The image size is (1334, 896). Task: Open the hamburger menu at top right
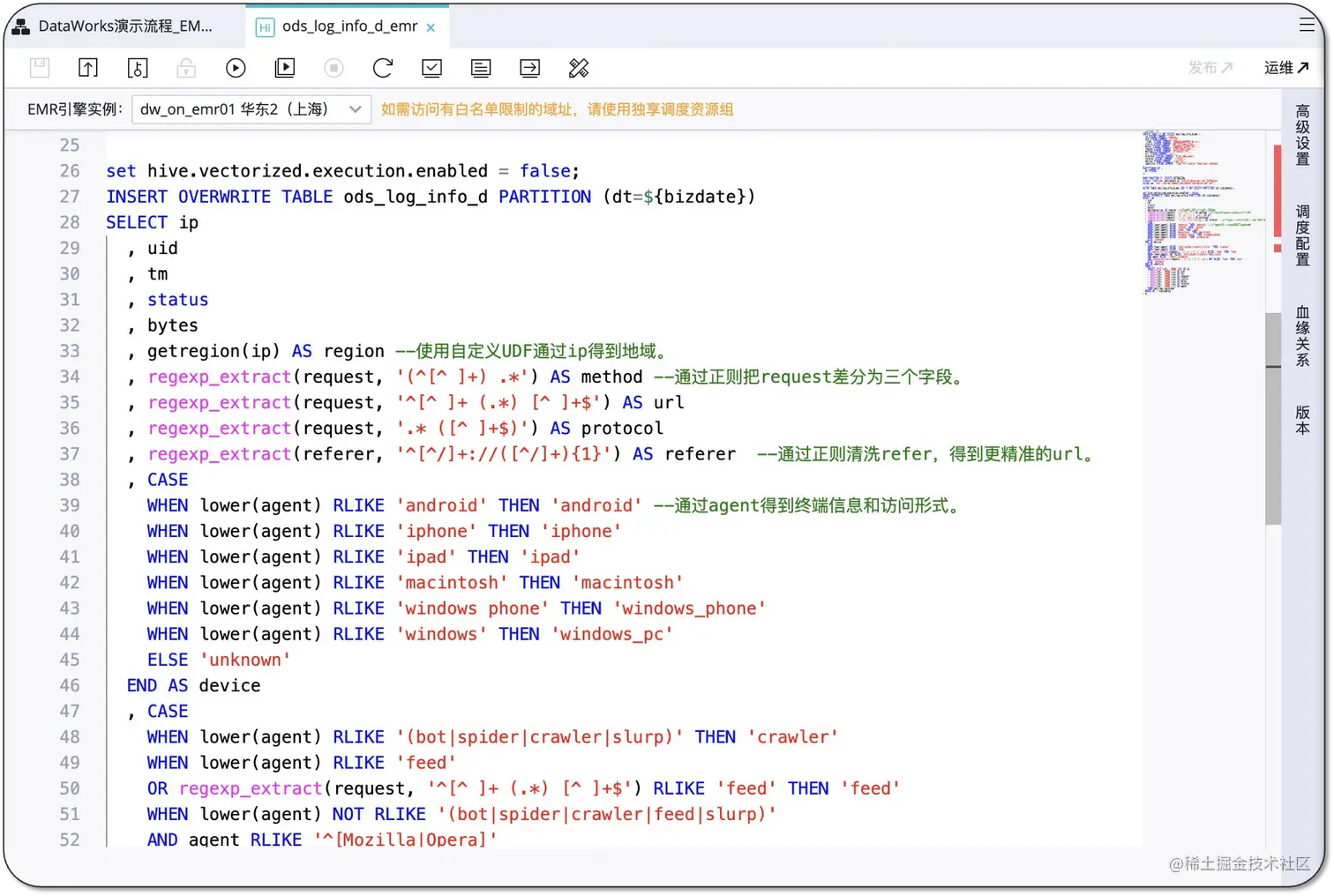(1307, 25)
